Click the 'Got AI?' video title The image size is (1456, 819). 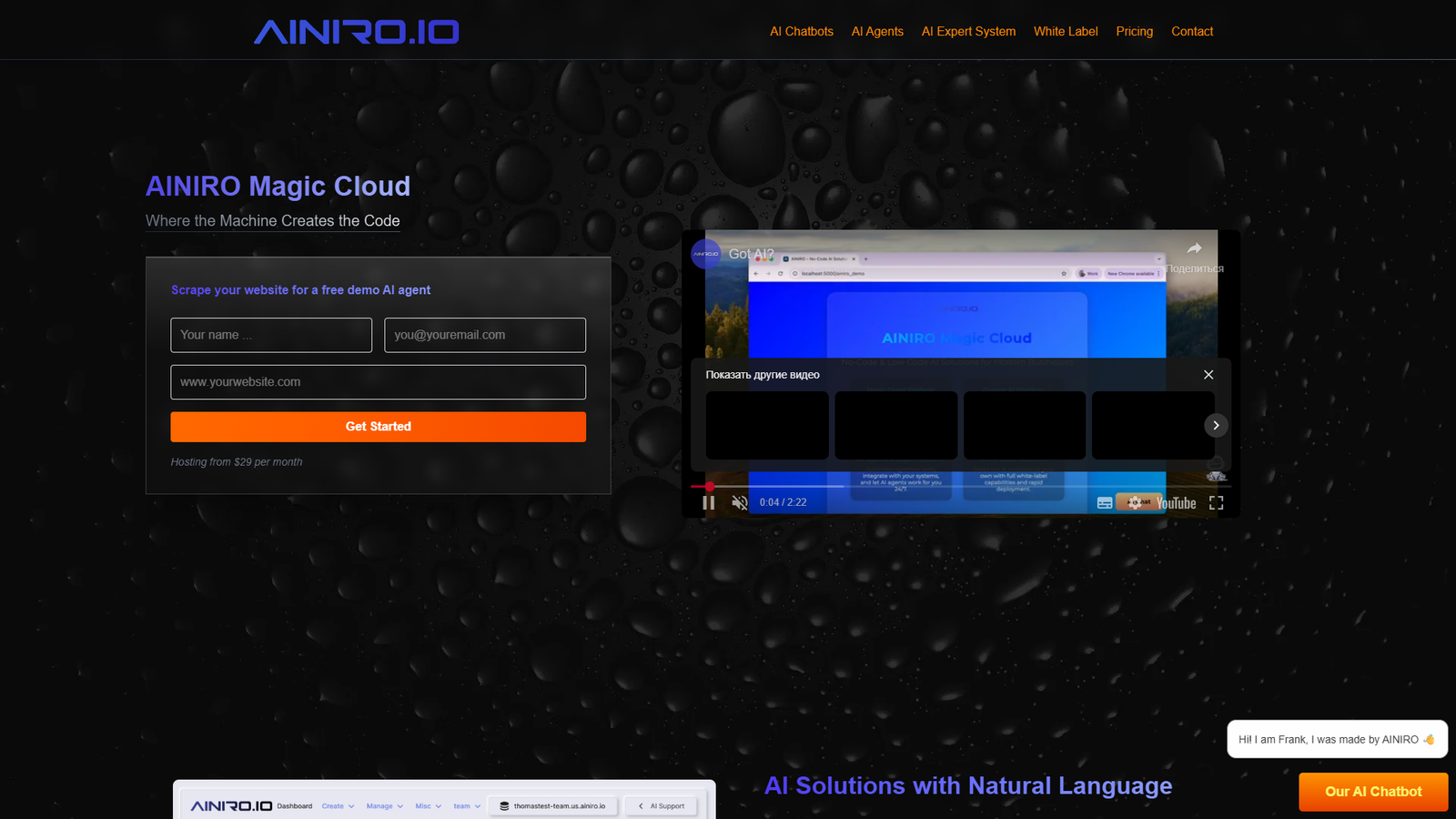[x=752, y=254]
